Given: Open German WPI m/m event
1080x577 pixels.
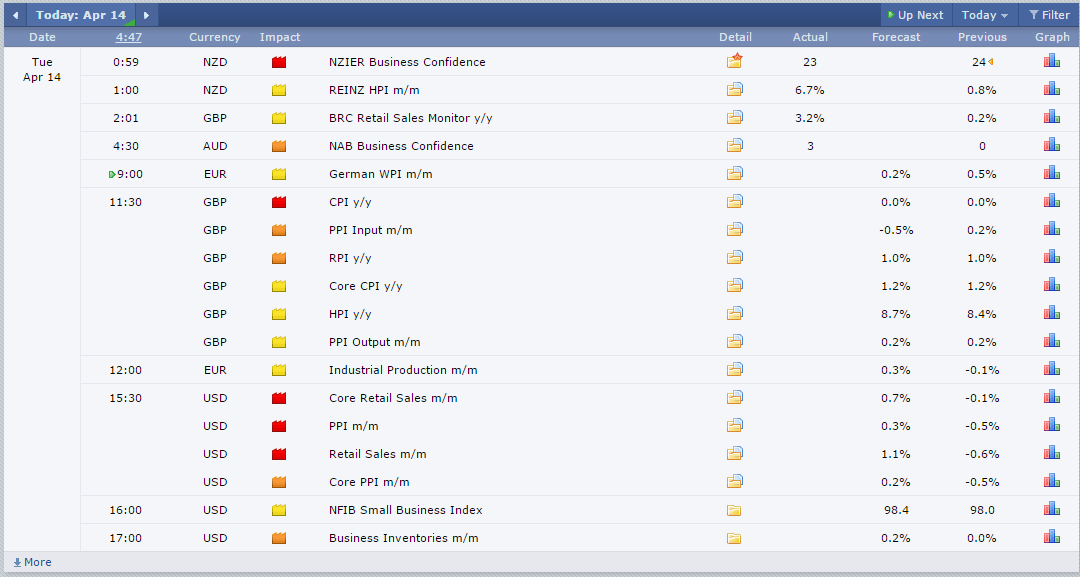Looking at the screenshot, I should pos(381,174).
